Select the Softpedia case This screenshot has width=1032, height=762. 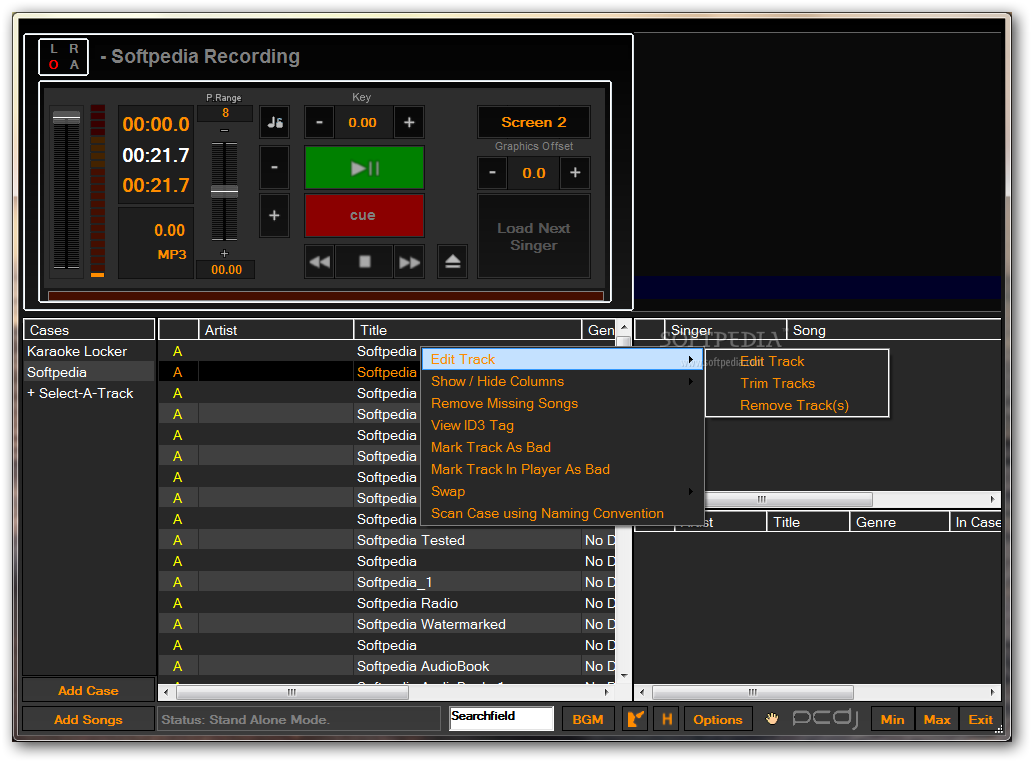(89, 372)
